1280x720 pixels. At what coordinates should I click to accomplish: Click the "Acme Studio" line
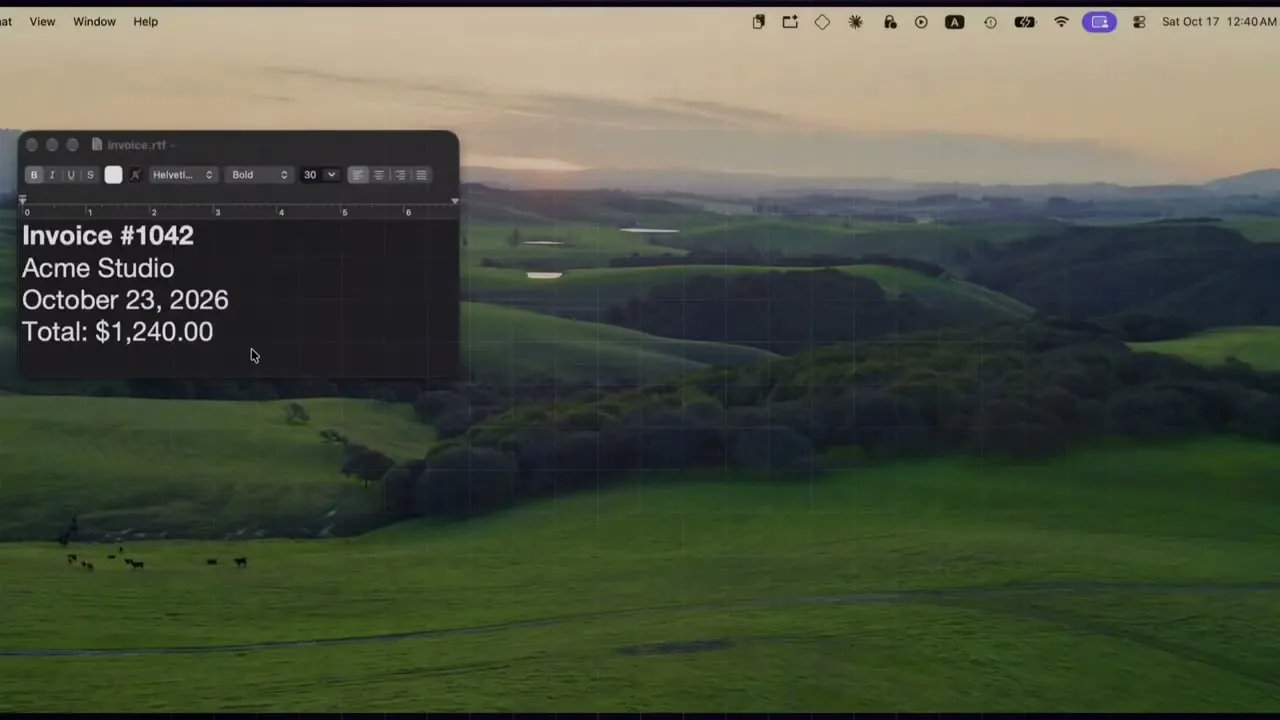click(98, 268)
